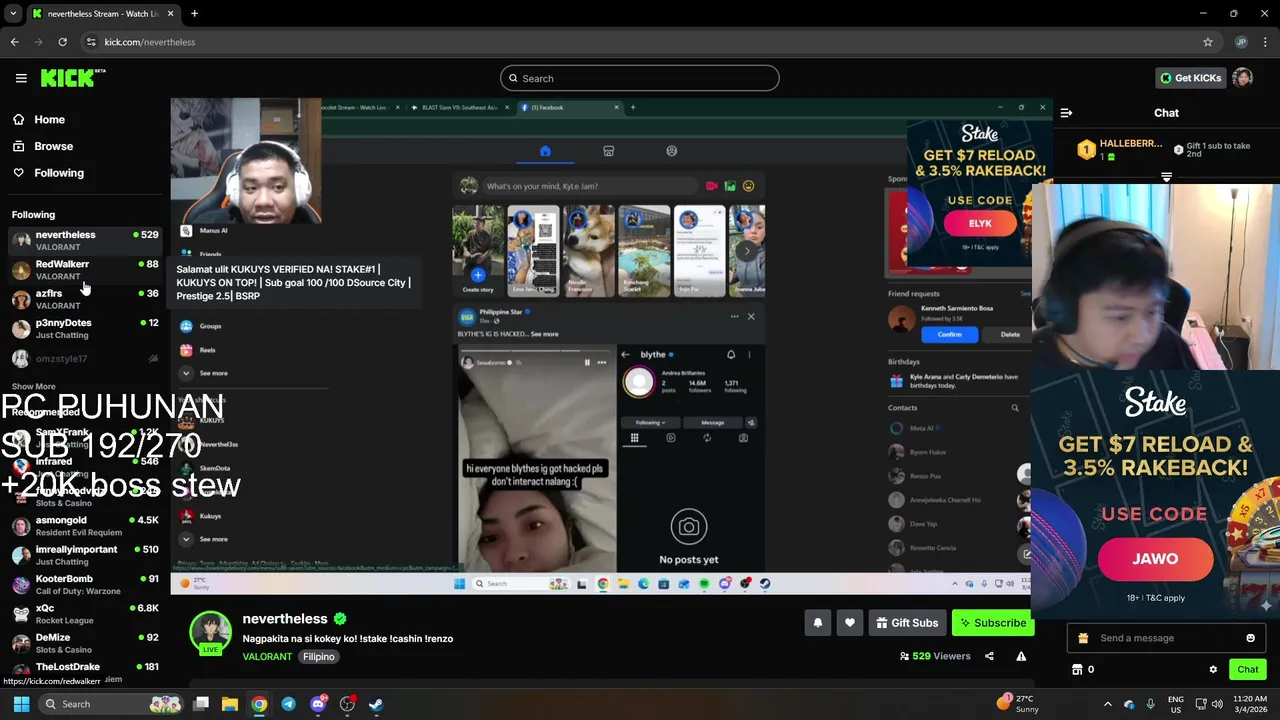Image resolution: width=1280 pixels, height=720 pixels.
Task: Click the Gift Subs button
Action: [x=907, y=623]
